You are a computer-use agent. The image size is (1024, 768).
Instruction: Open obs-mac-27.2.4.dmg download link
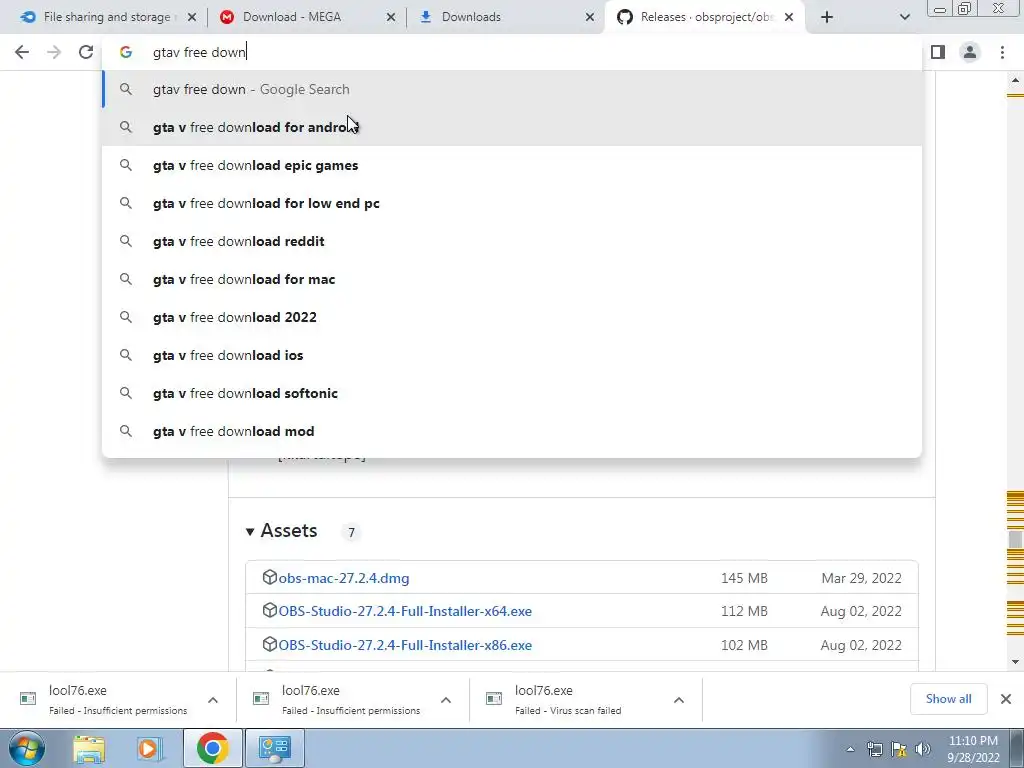344,578
